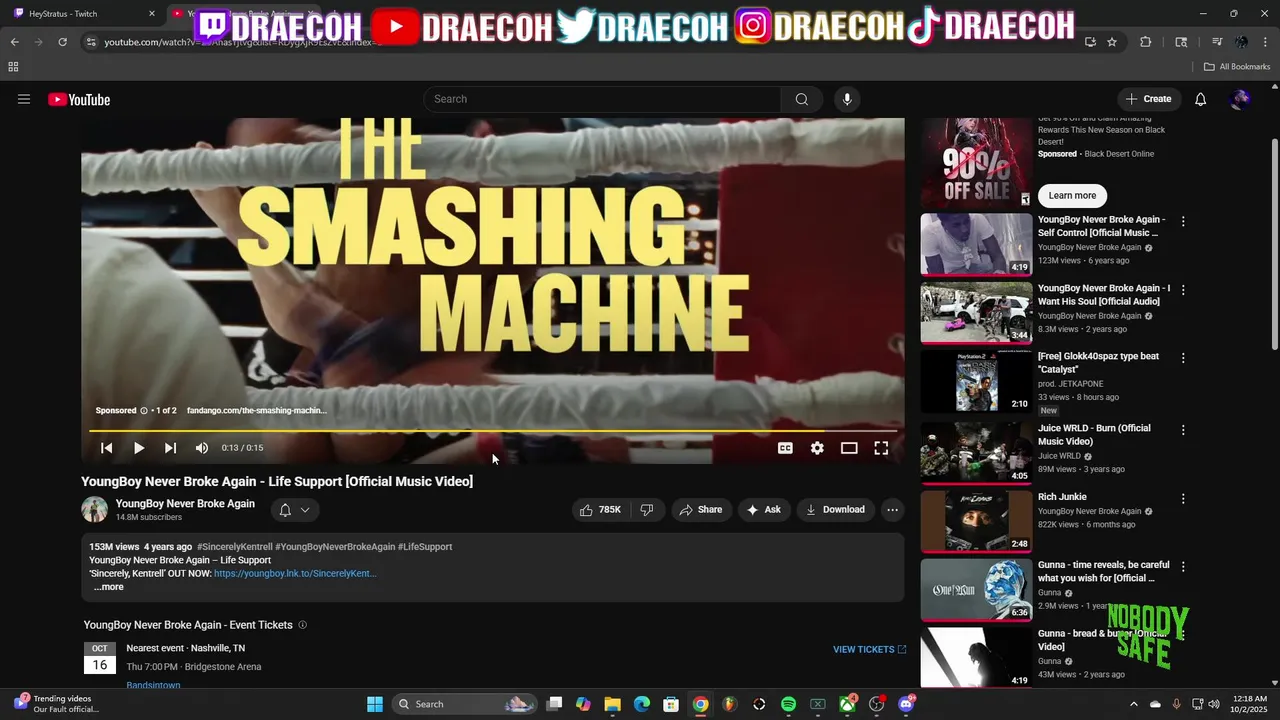The height and width of the screenshot is (720, 1280).
Task: Open Juice WRLD - Burn video thumbnail
Action: click(x=976, y=452)
